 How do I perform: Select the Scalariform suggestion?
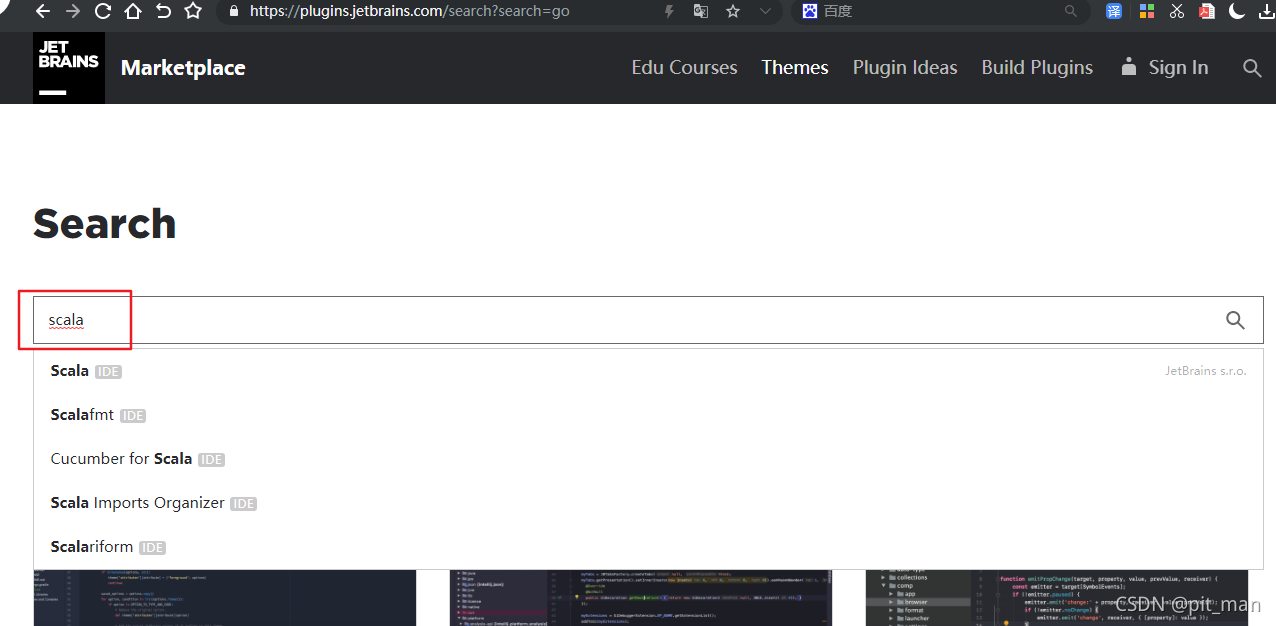click(648, 547)
